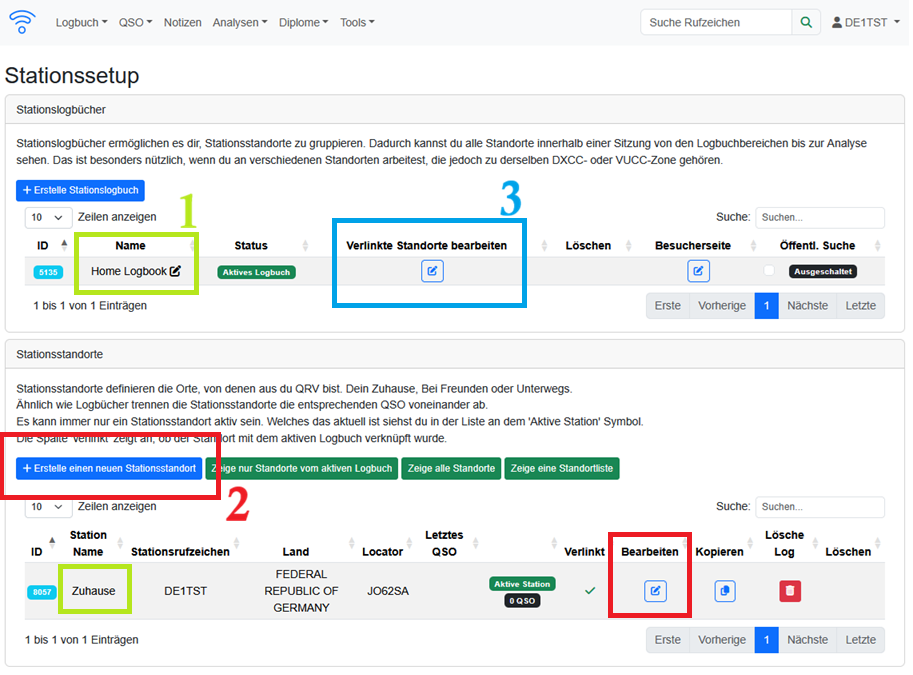Toggle the Öffentl. Suche checkbox for Home Logbook
913x675 pixels.
click(769, 271)
